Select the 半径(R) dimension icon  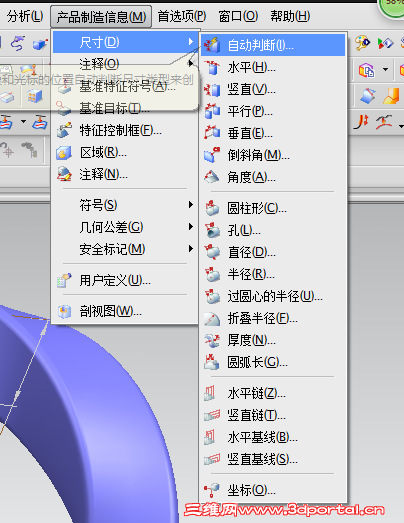click(212, 274)
